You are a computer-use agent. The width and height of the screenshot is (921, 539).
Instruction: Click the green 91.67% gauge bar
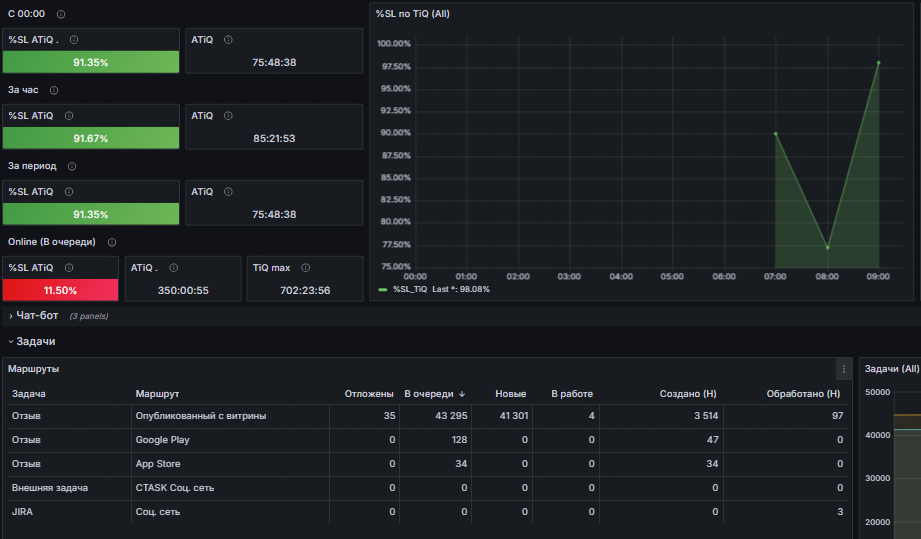pos(91,138)
